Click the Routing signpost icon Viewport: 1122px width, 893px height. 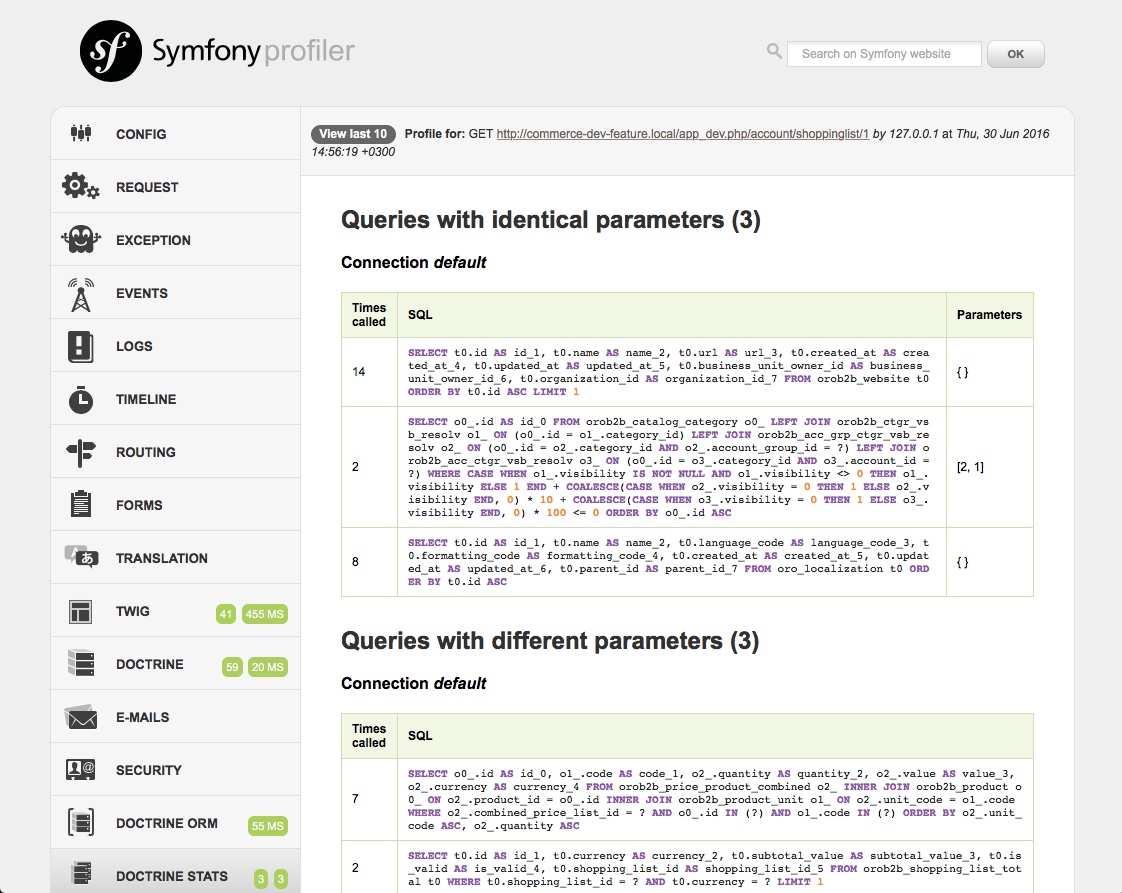[81, 452]
